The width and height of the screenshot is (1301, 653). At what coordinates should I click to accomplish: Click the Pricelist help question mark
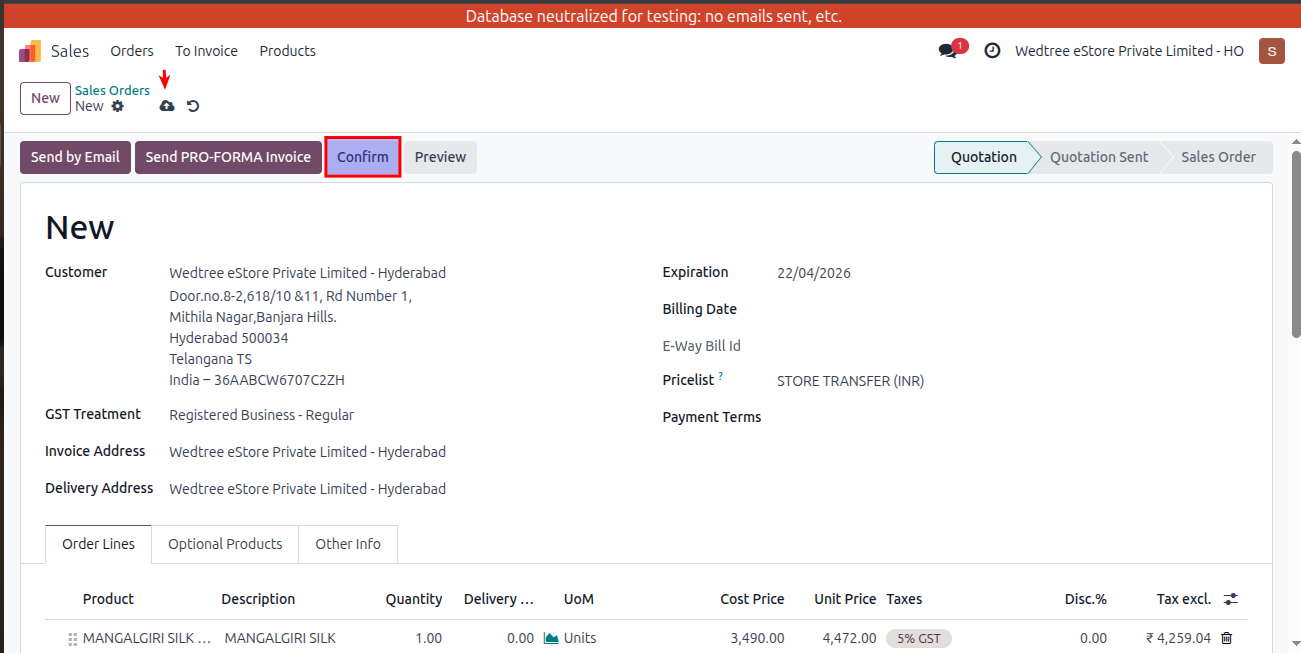coord(720,376)
